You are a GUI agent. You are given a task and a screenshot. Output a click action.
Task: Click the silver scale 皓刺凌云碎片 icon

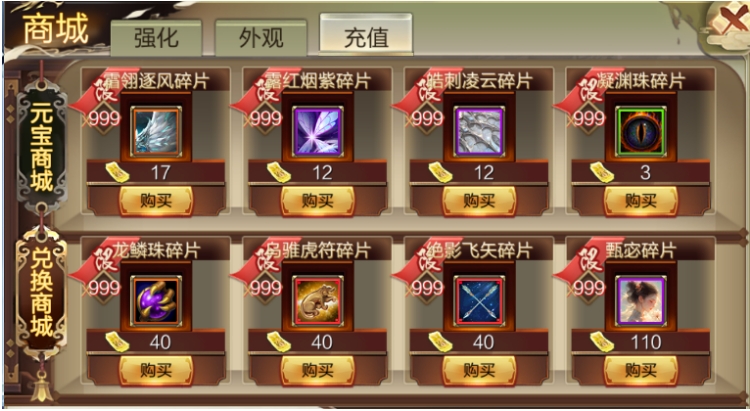479,132
